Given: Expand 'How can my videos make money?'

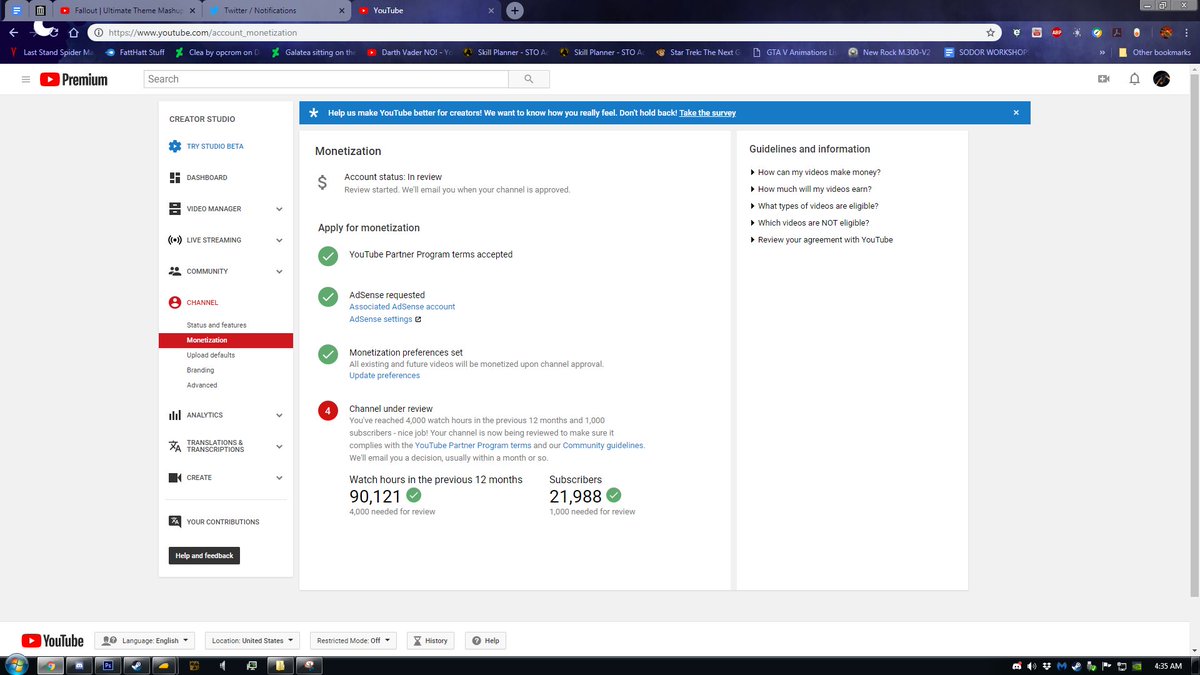Looking at the screenshot, I should (x=815, y=172).
